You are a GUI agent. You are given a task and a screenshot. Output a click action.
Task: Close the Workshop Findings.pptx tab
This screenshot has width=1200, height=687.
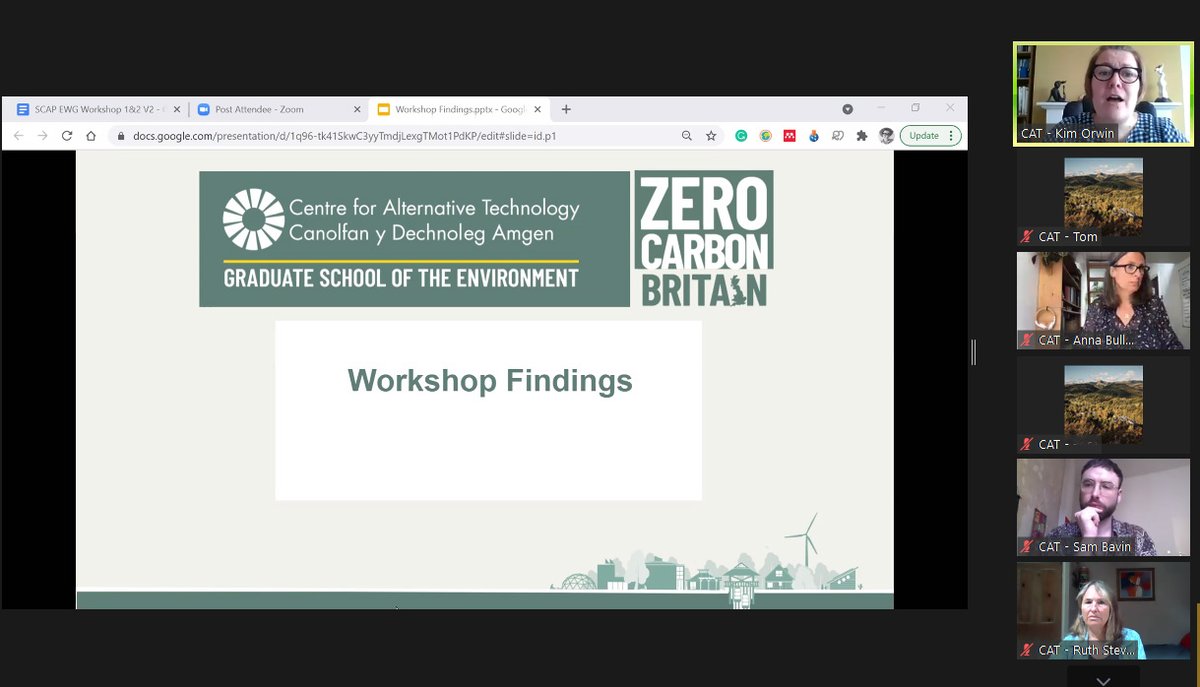tap(537, 109)
